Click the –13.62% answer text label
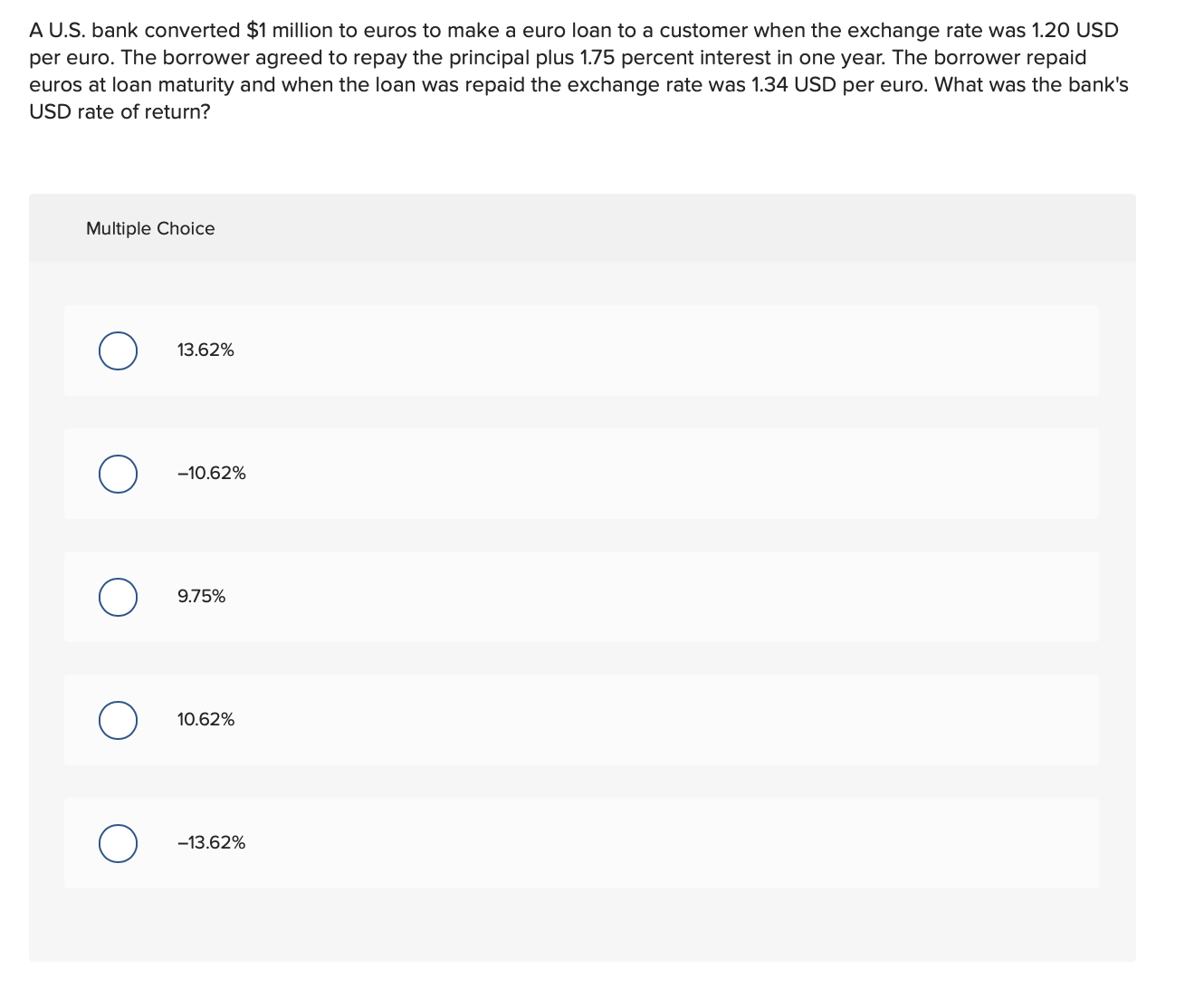Viewport: 1204px width, 998px height. point(212,843)
